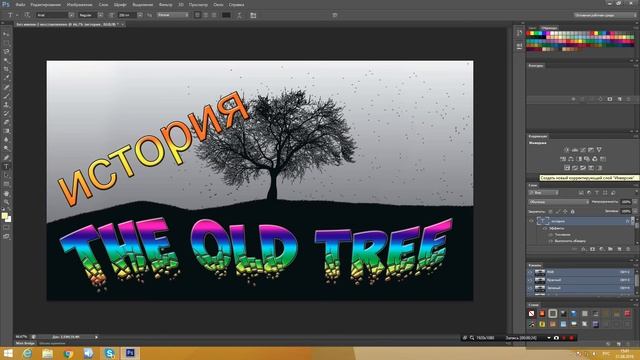Image resolution: width=640 pixels, height=360 pixels.
Task: Create a new group folder icon
Action: 610,249
